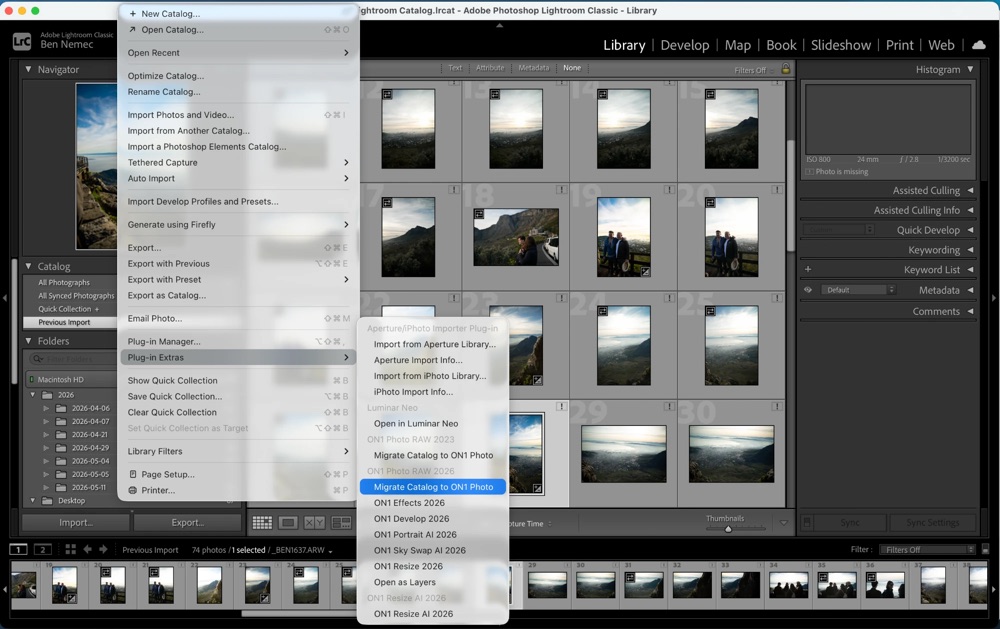Click 'Photo is missing' warning icon
1000x629 pixels.
[x=809, y=172]
